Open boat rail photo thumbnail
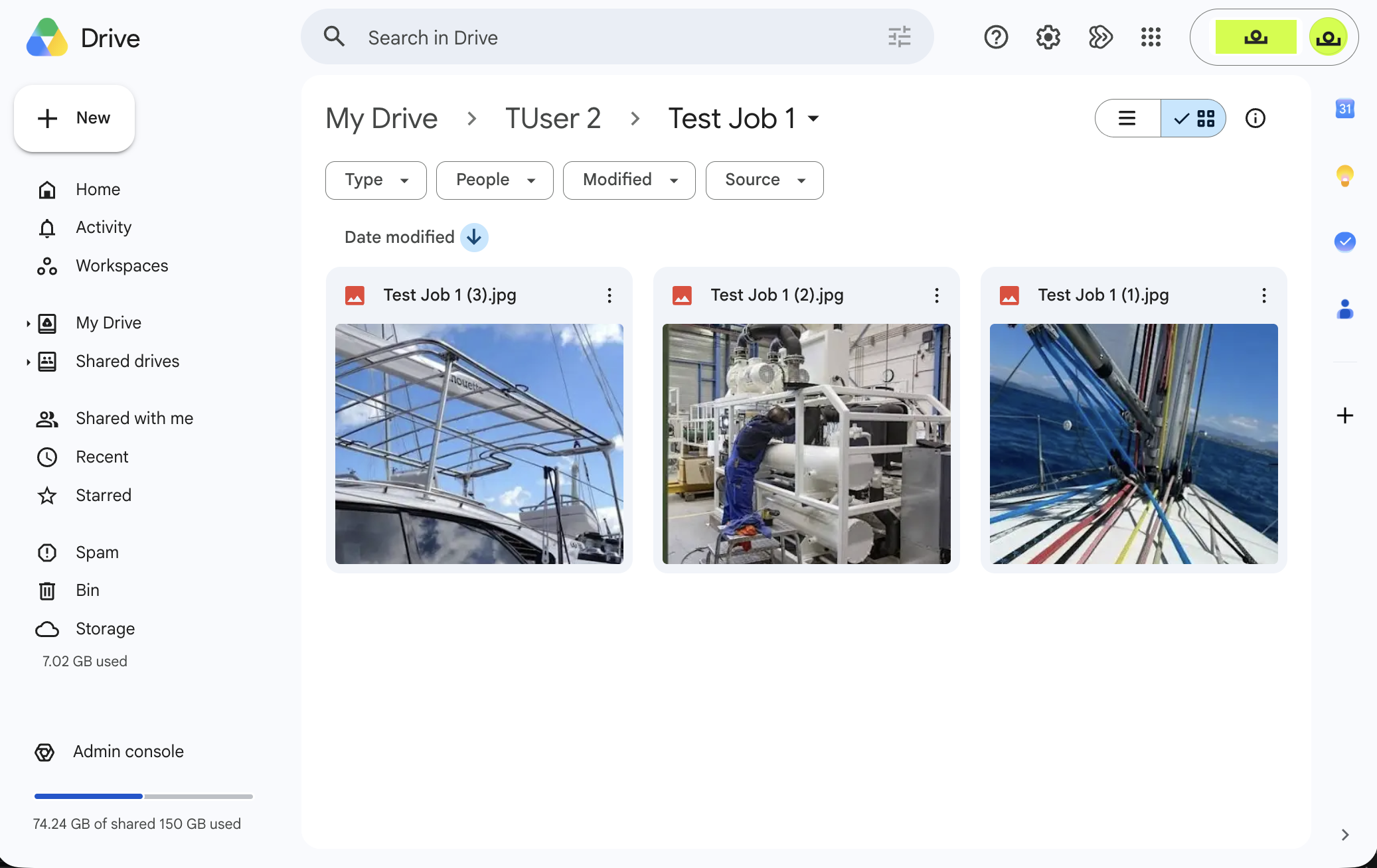 (x=479, y=444)
